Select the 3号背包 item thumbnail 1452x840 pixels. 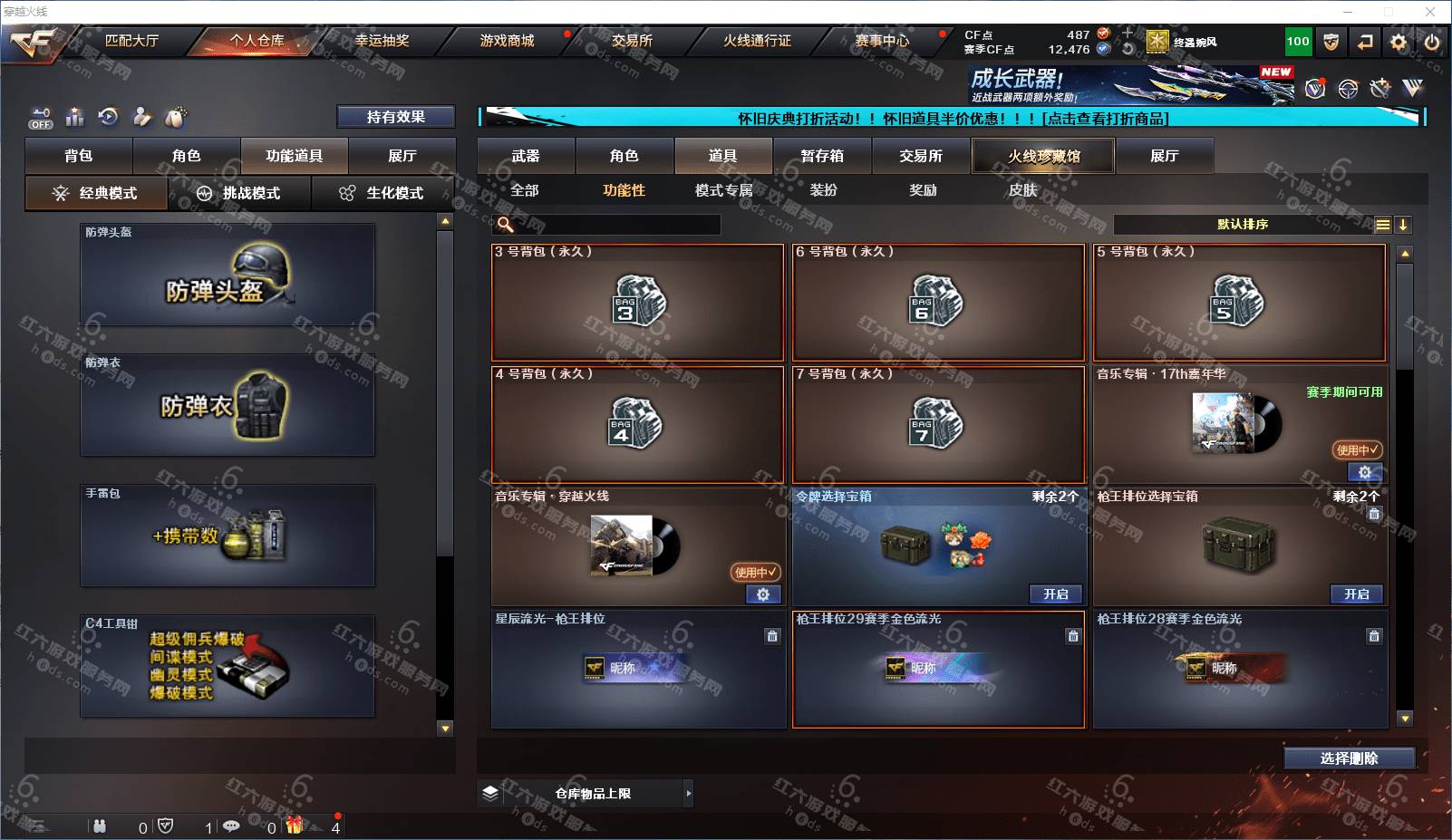(x=638, y=302)
